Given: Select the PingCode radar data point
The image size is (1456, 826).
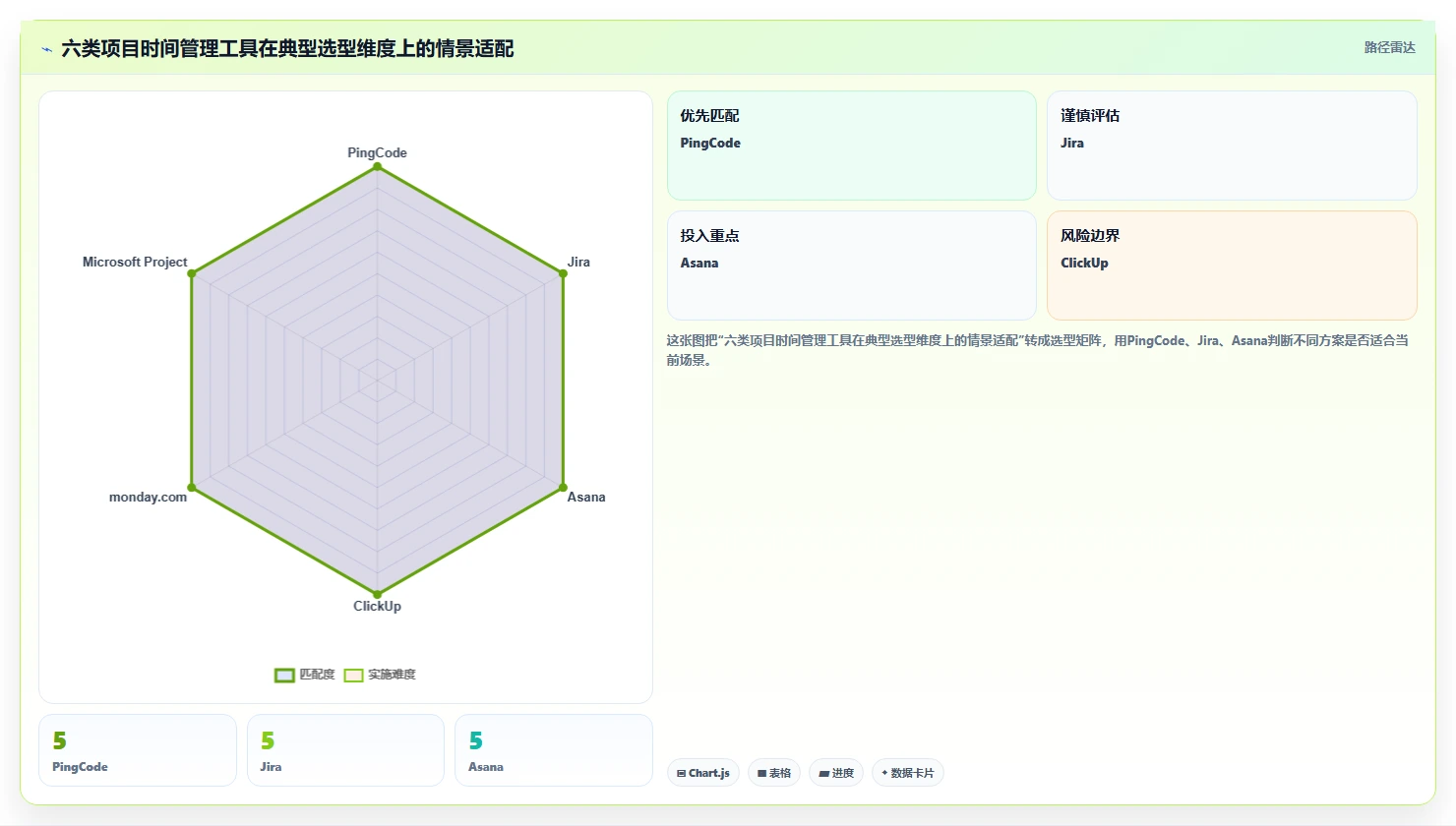Looking at the screenshot, I should (377, 166).
